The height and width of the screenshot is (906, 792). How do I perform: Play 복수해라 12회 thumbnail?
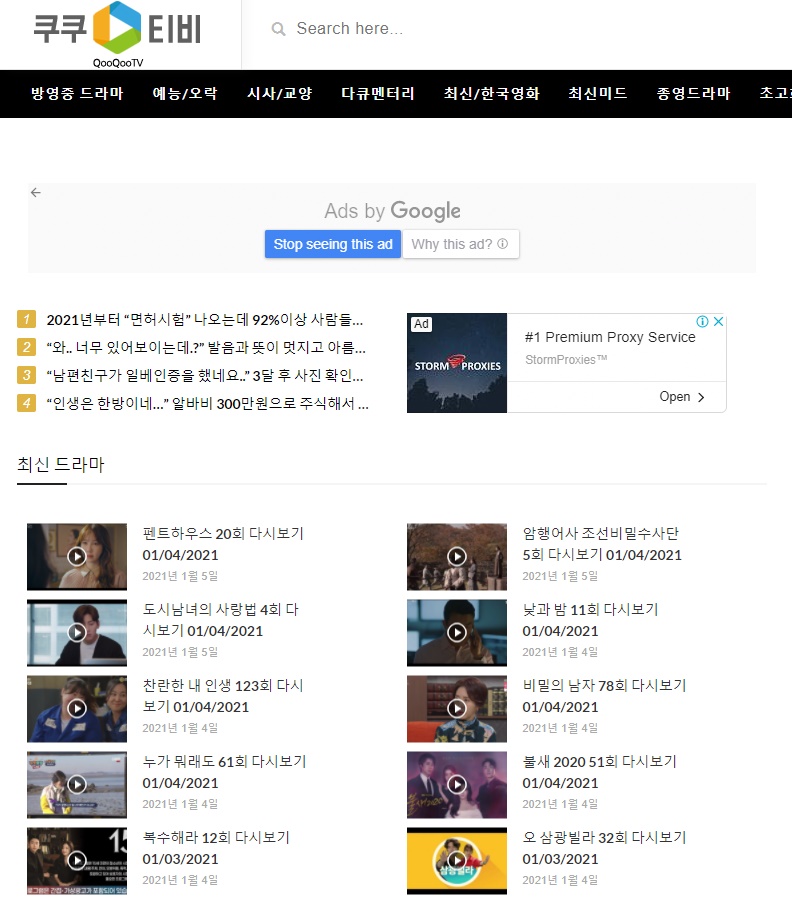point(77,861)
